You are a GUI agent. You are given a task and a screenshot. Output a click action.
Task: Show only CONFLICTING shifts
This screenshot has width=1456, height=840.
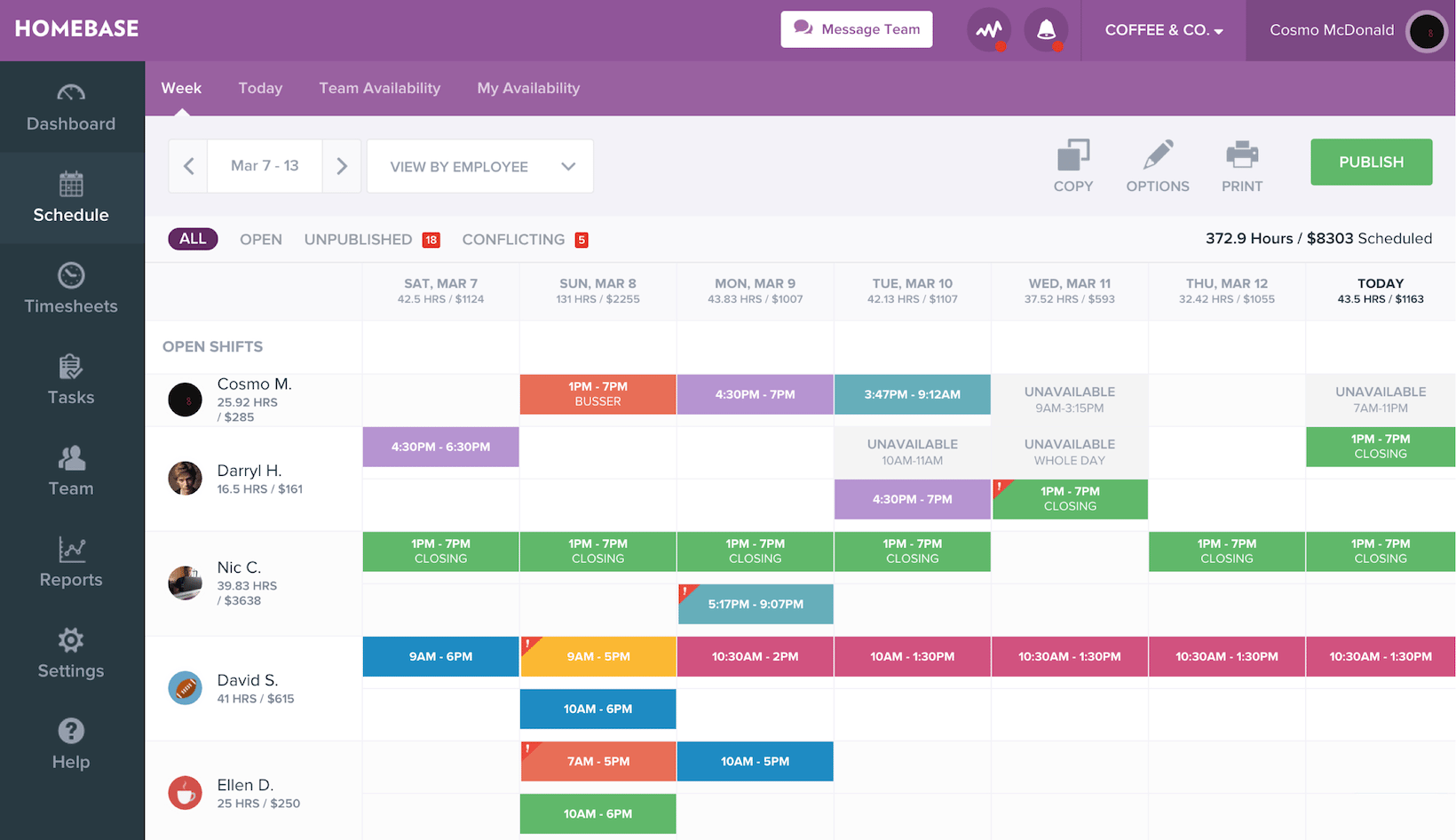coord(513,240)
